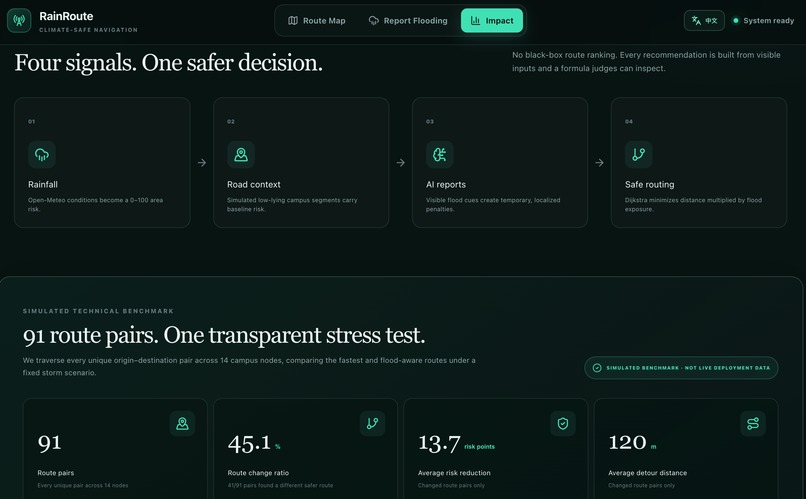This screenshot has height=499, width=806.
Task: Click the Route pairs card pin icon
Action: point(182,423)
